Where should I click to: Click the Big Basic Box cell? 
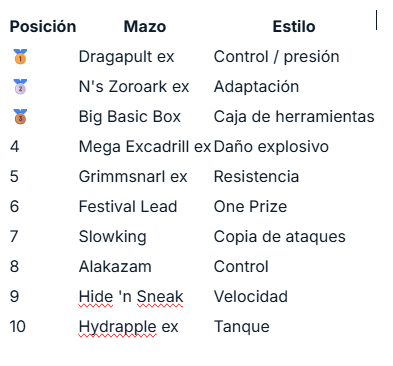[x=130, y=117]
